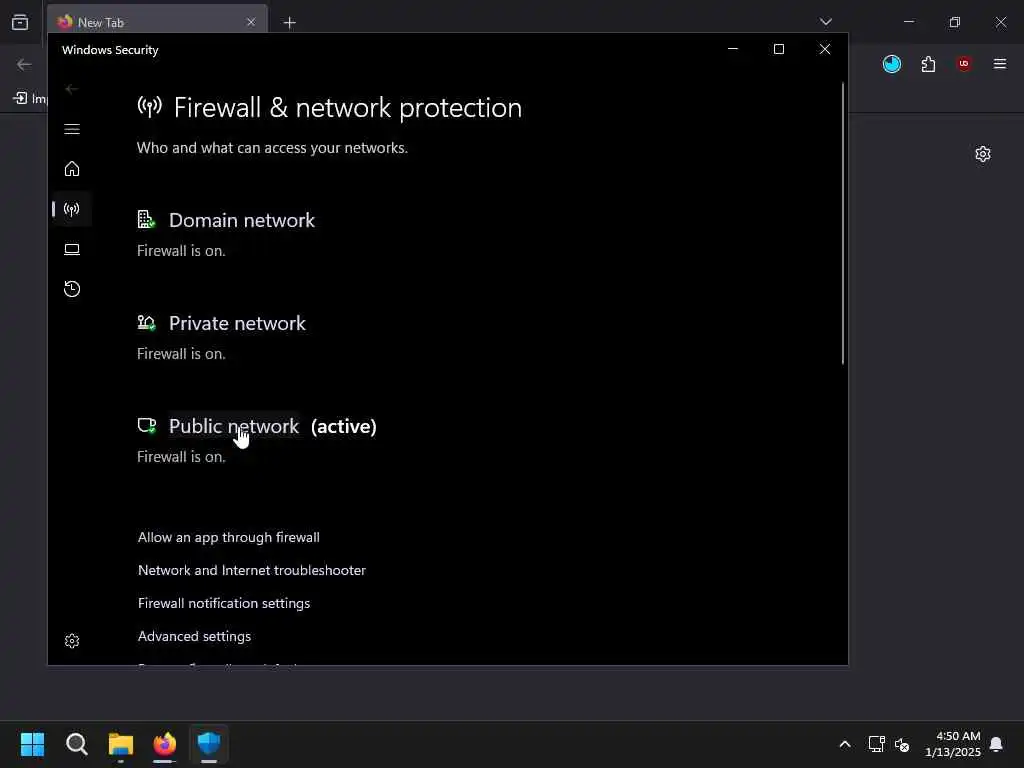Select the Firewall & network protection sidebar icon
Screen dimensions: 1024x768
(x=72, y=209)
